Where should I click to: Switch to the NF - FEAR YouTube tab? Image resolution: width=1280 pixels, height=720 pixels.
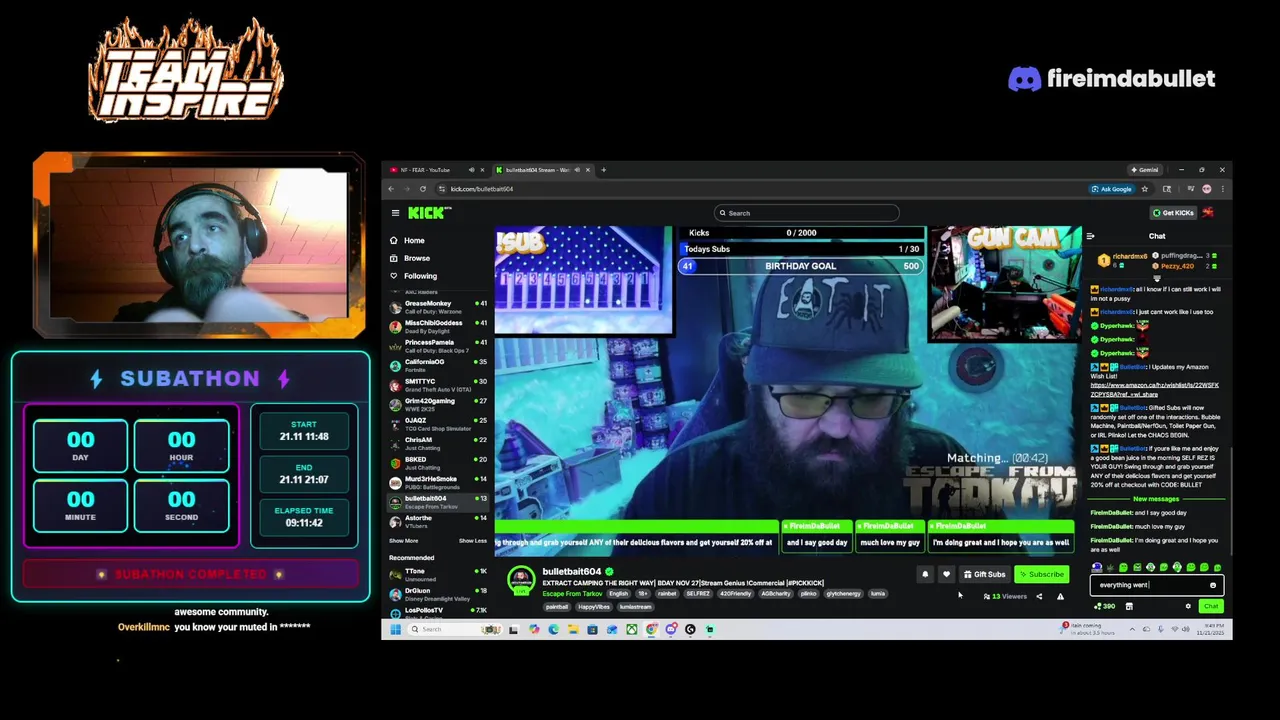coord(435,170)
